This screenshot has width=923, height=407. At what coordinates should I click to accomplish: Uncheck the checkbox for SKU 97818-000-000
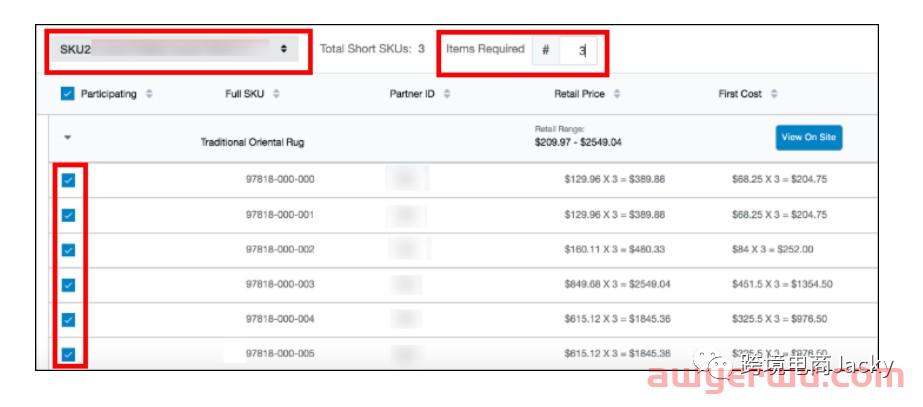point(68,180)
